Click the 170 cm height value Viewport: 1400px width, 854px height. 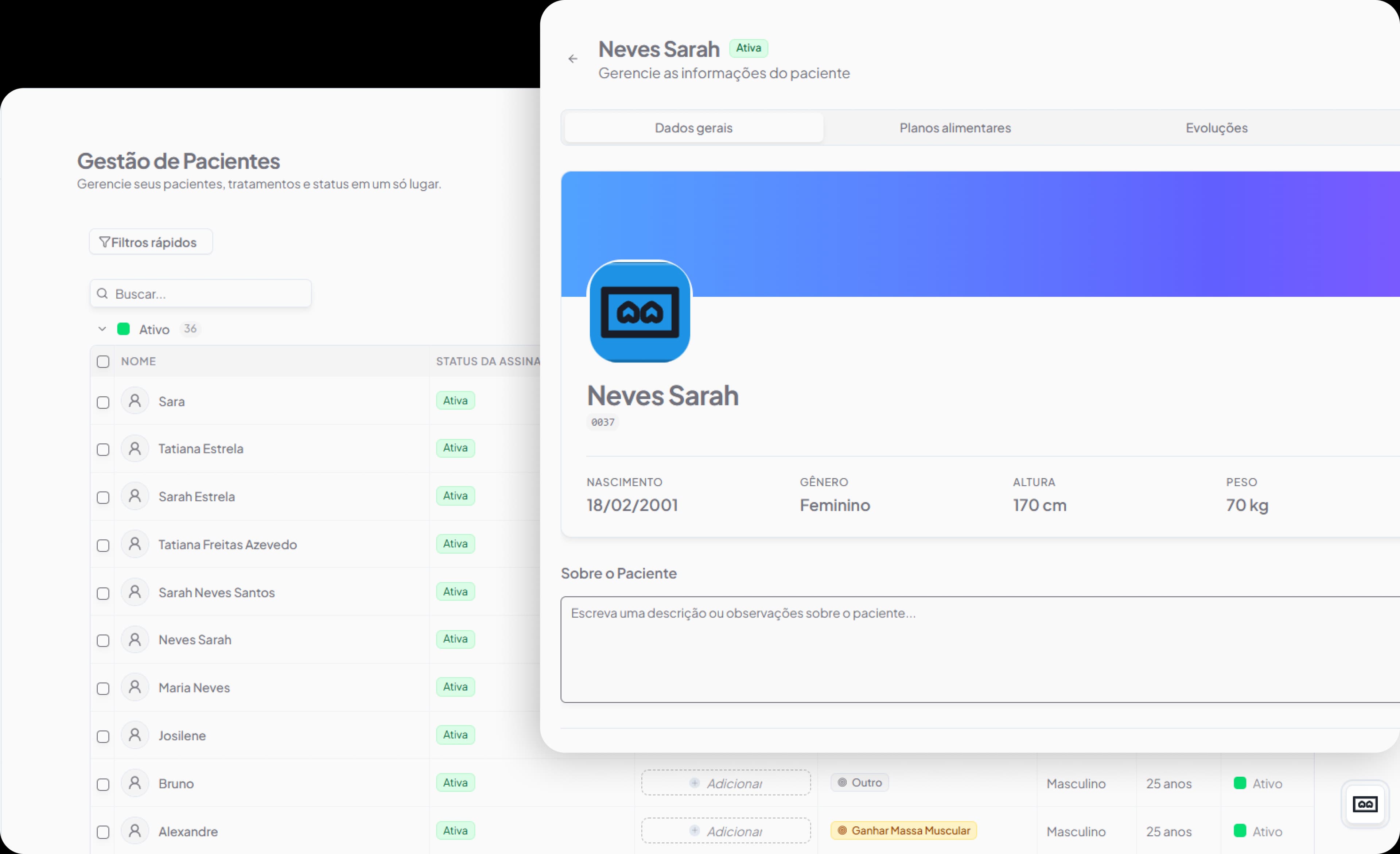pyautogui.click(x=1039, y=505)
